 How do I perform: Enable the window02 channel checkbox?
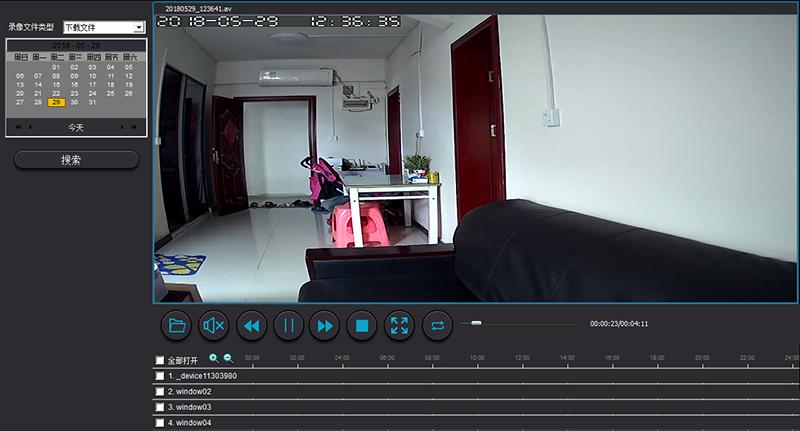click(160, 392)
